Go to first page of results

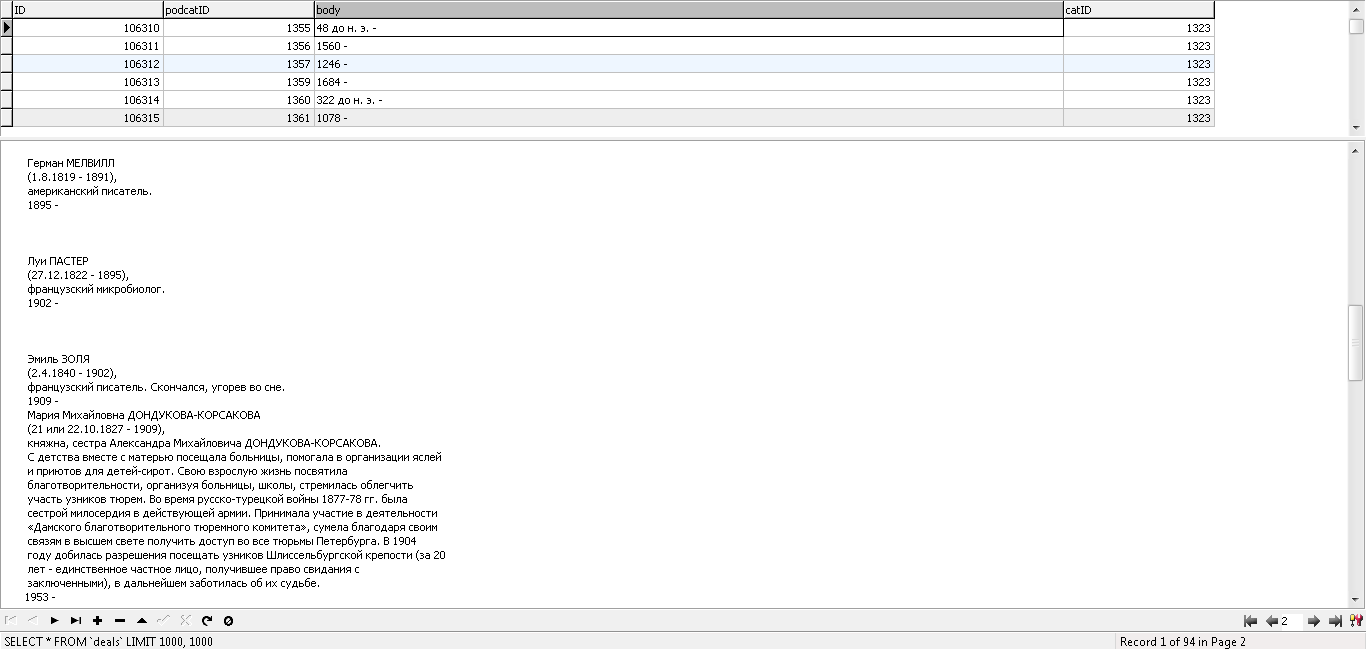[1250, 621]
